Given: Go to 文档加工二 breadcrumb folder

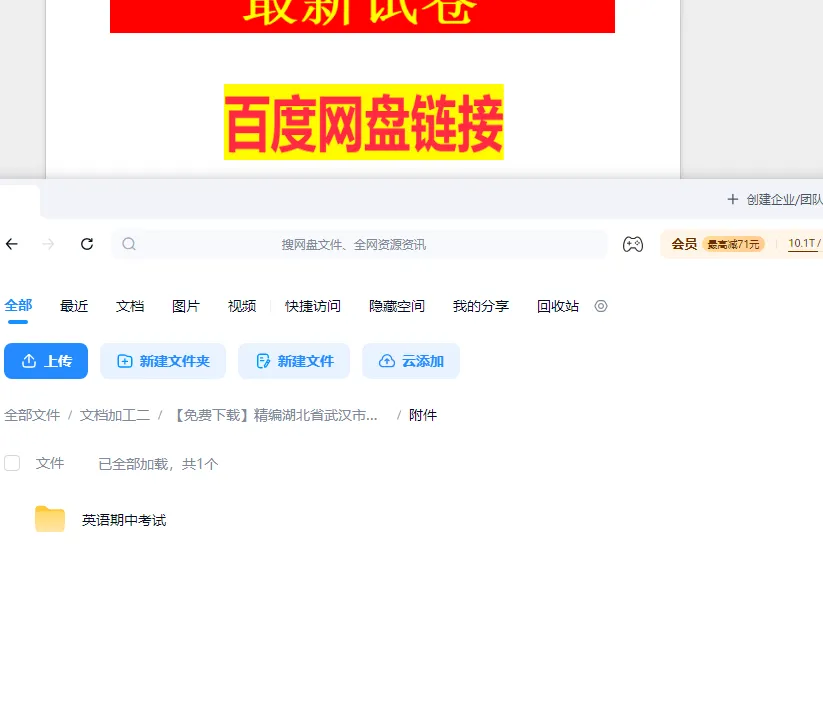Looking at the screenshot, I should click(x=114, y=415).
